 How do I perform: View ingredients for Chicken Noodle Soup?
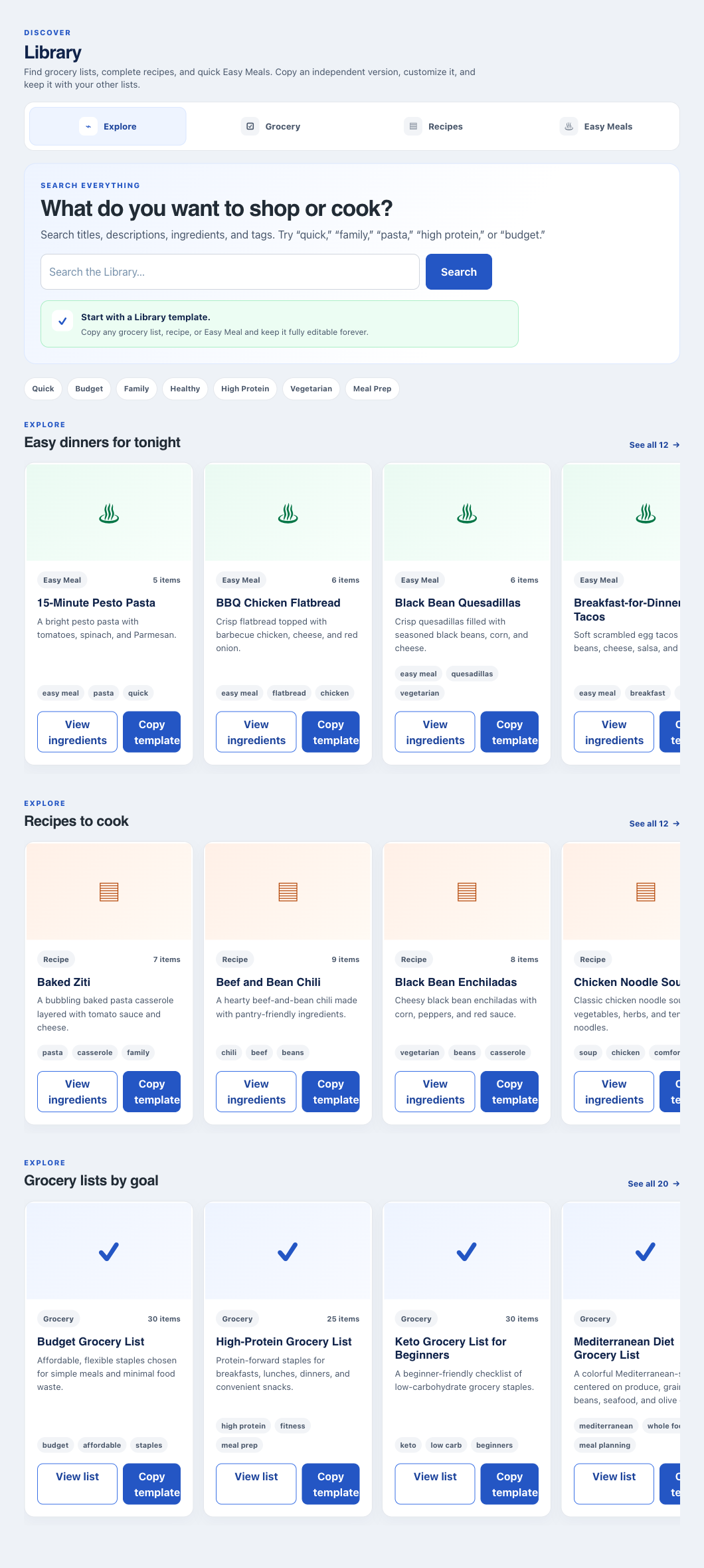614,1092
